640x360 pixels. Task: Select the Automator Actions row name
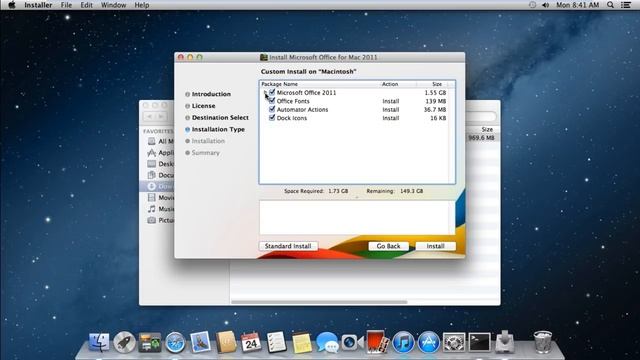click(x=302, y=110)
